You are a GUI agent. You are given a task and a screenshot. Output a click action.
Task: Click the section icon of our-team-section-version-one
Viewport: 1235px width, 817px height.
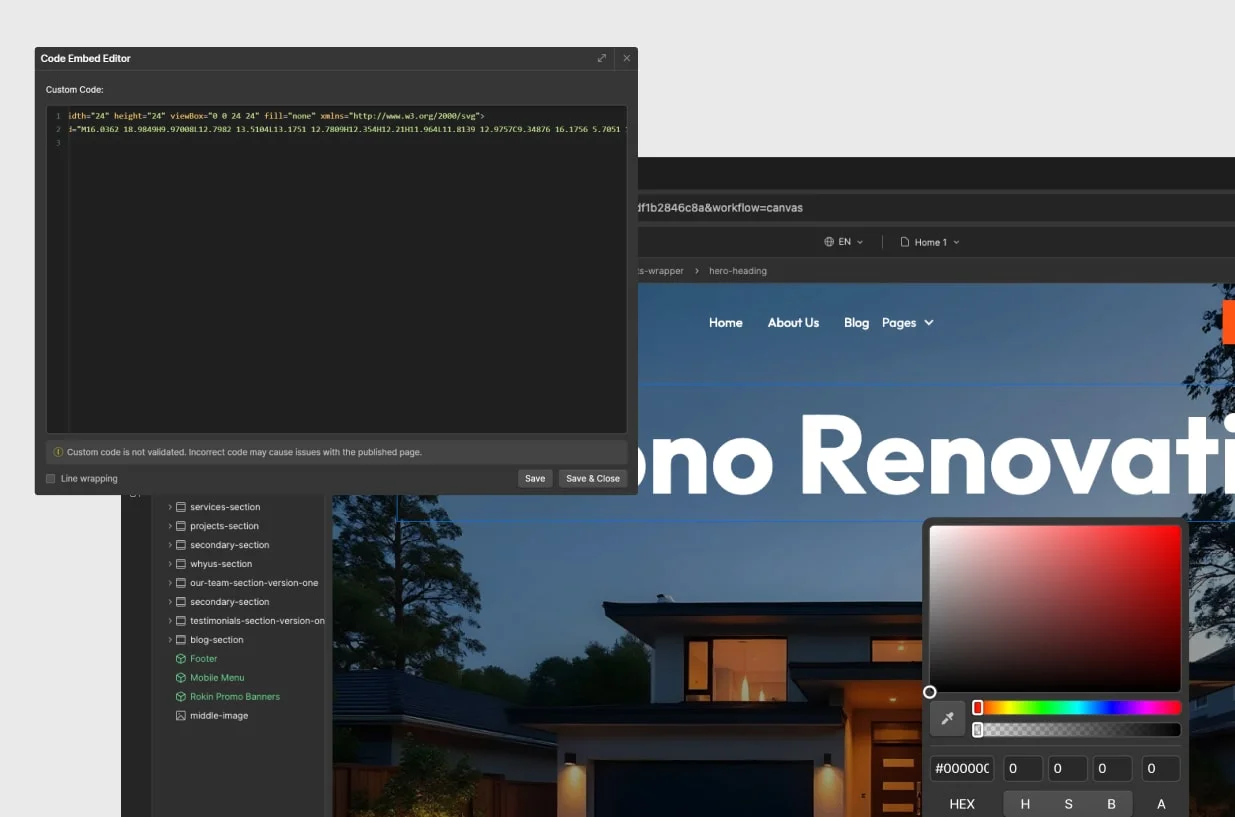(x=181, y=583)
